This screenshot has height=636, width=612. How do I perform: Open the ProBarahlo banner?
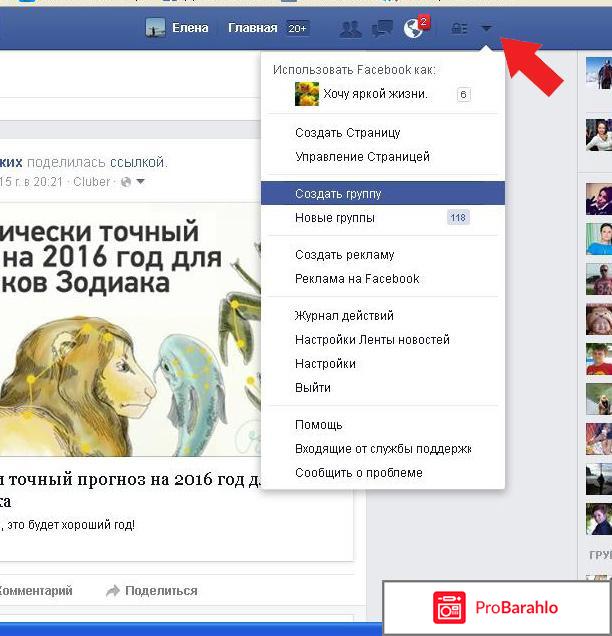pos(497,607)
